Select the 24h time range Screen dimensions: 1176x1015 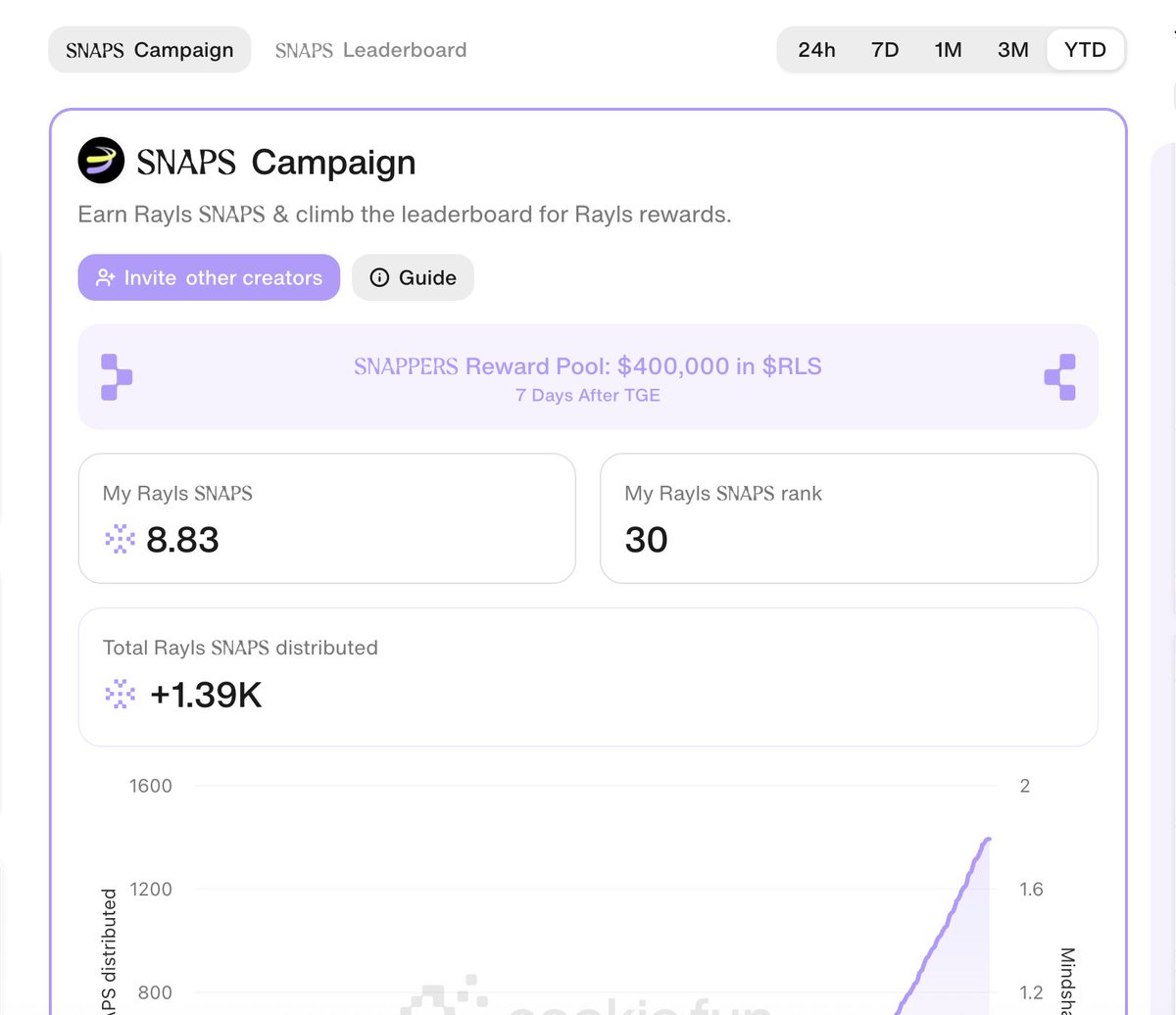click(816, 50)
